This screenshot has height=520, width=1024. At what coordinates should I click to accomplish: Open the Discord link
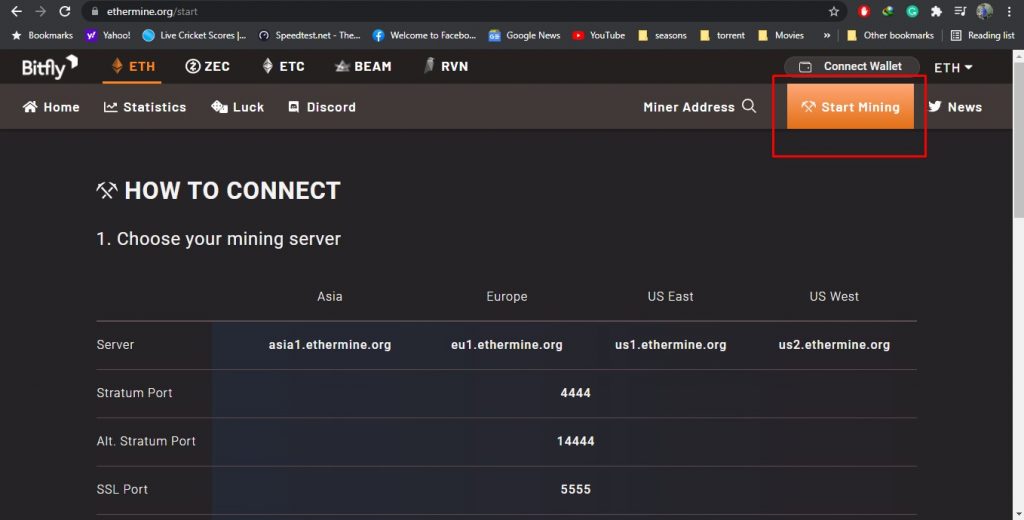[x=322, y=106]
